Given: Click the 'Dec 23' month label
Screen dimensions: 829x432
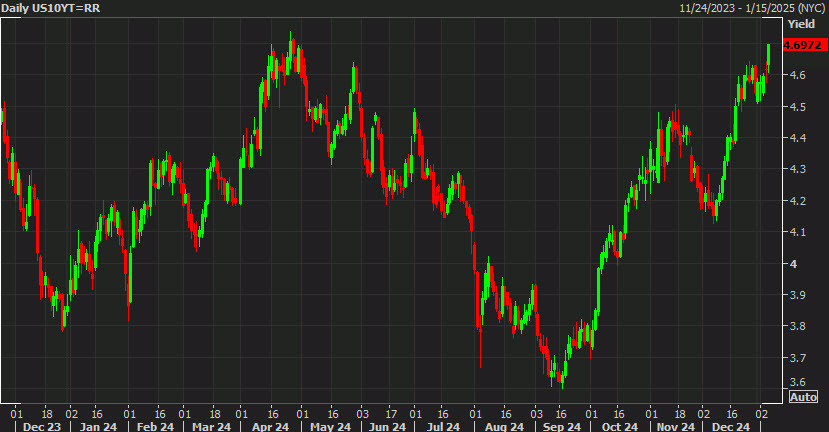Looking at the screenshot, I should 42,426.
